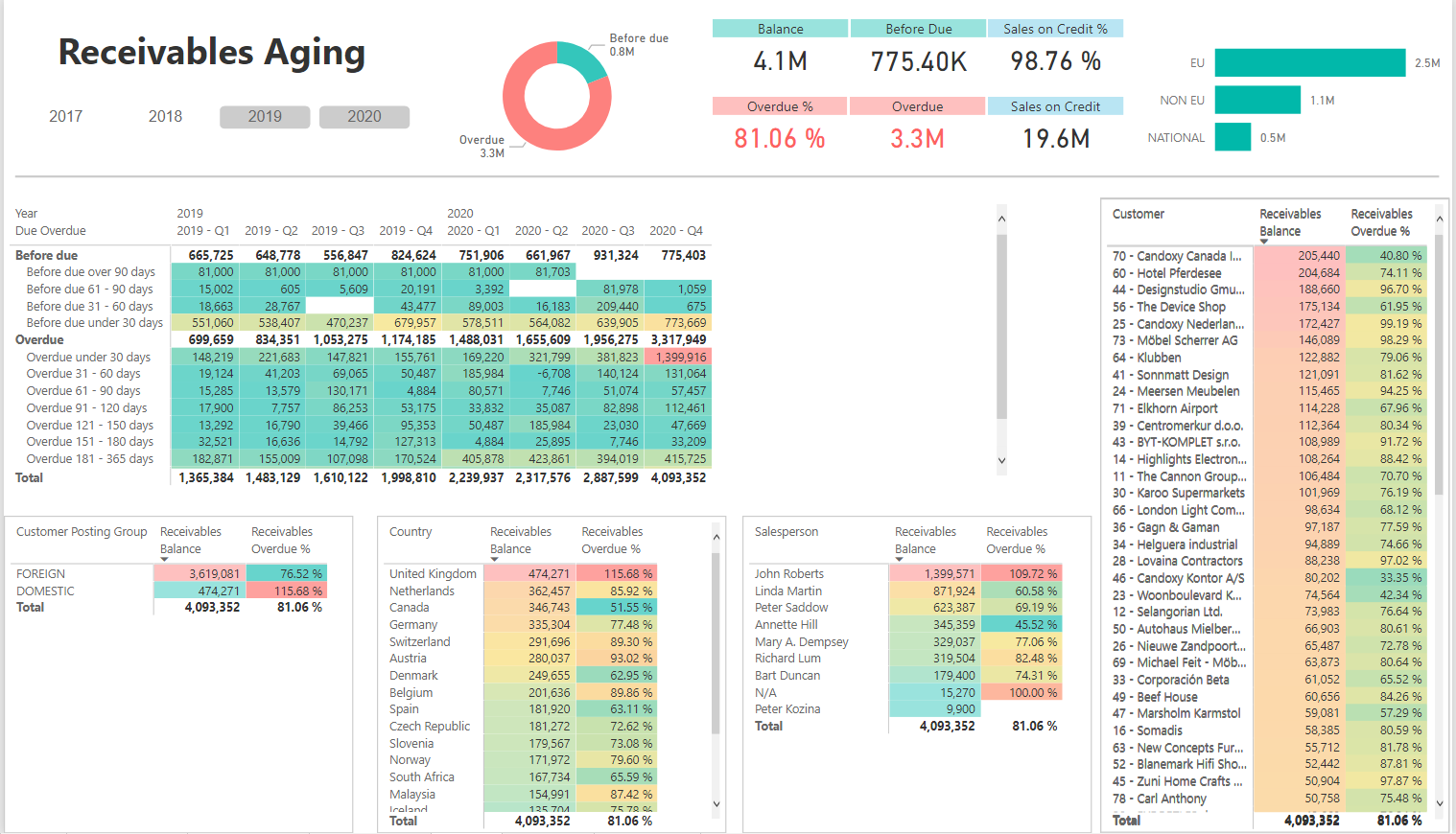Screen dimensions: 1456x834
Task: Click the 2020 - Q4 column header
Action: 675,230
